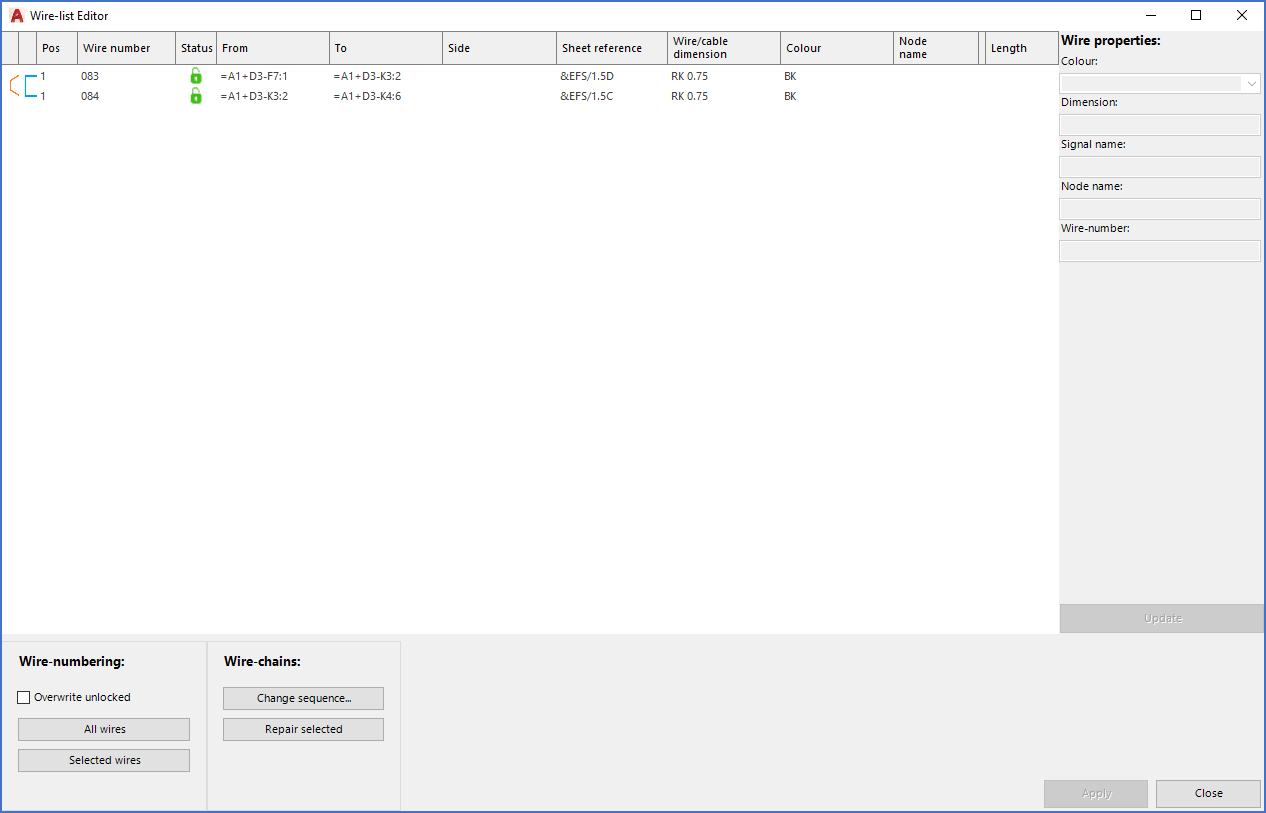
Task: Open the Colour dropdown in Wire properties
Action: [x=1160, y=84]
